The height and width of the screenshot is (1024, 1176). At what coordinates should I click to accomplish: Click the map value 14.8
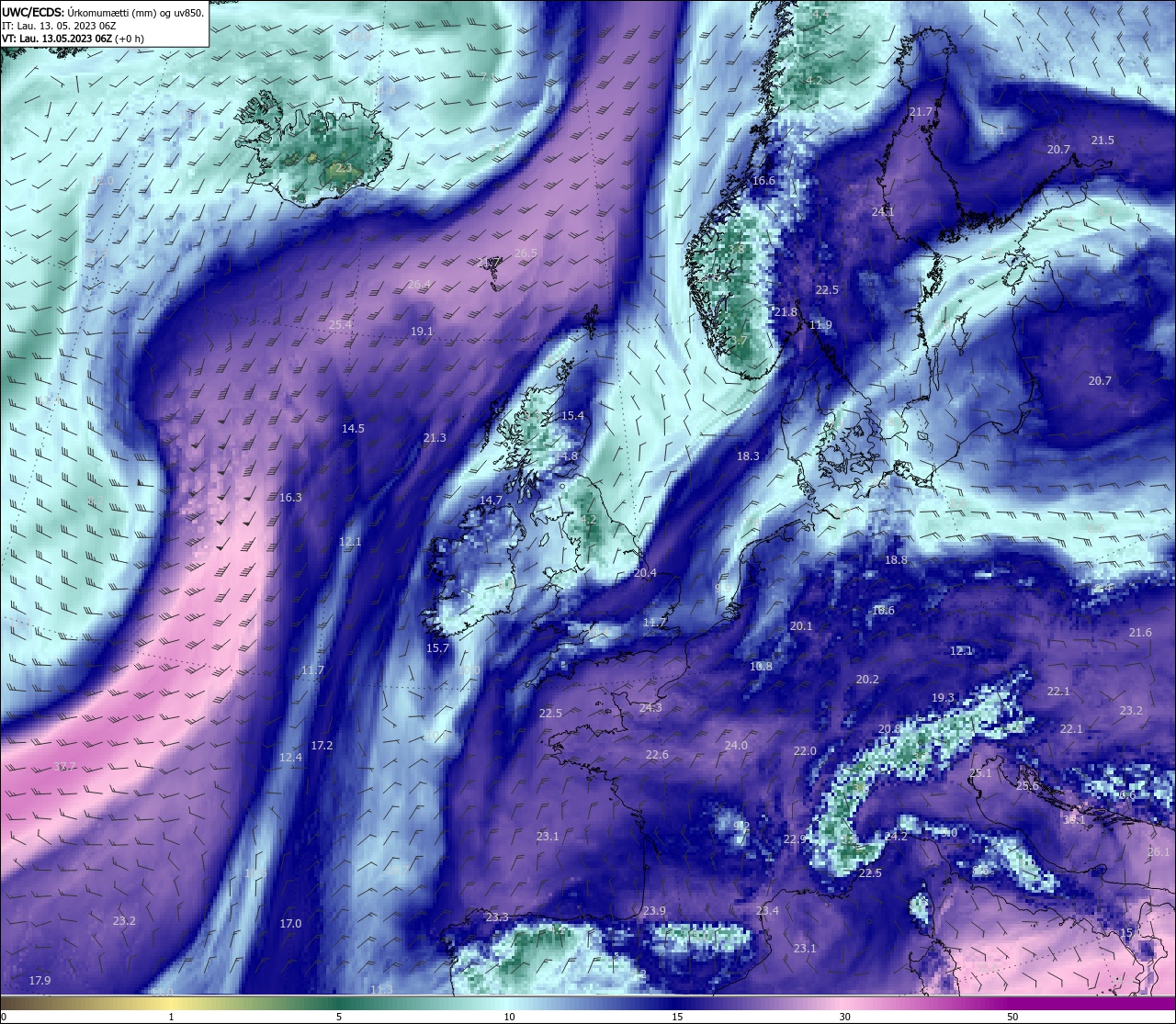click(567, 456)
